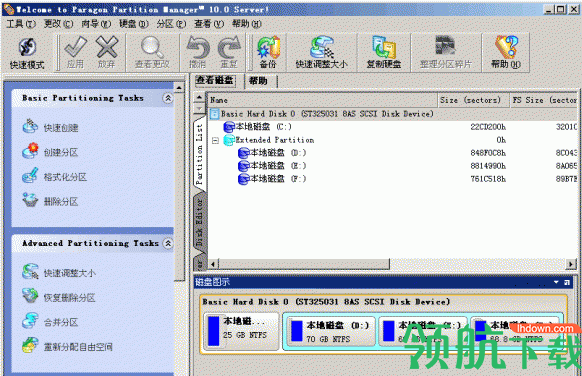Select 25 GB NTFS block in disk map
Screen dimensions: 582x376
(241, 331)
